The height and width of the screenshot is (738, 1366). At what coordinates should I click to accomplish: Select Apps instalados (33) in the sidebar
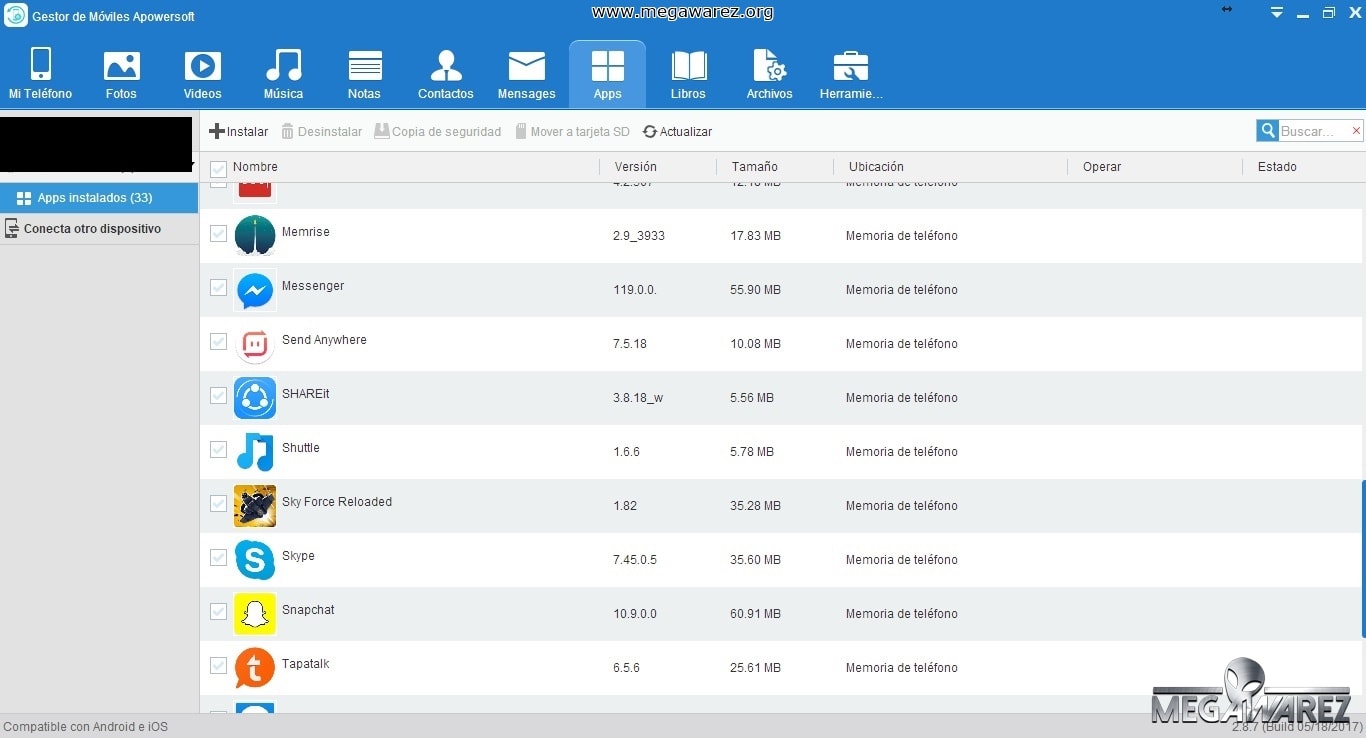click(99, 198)
